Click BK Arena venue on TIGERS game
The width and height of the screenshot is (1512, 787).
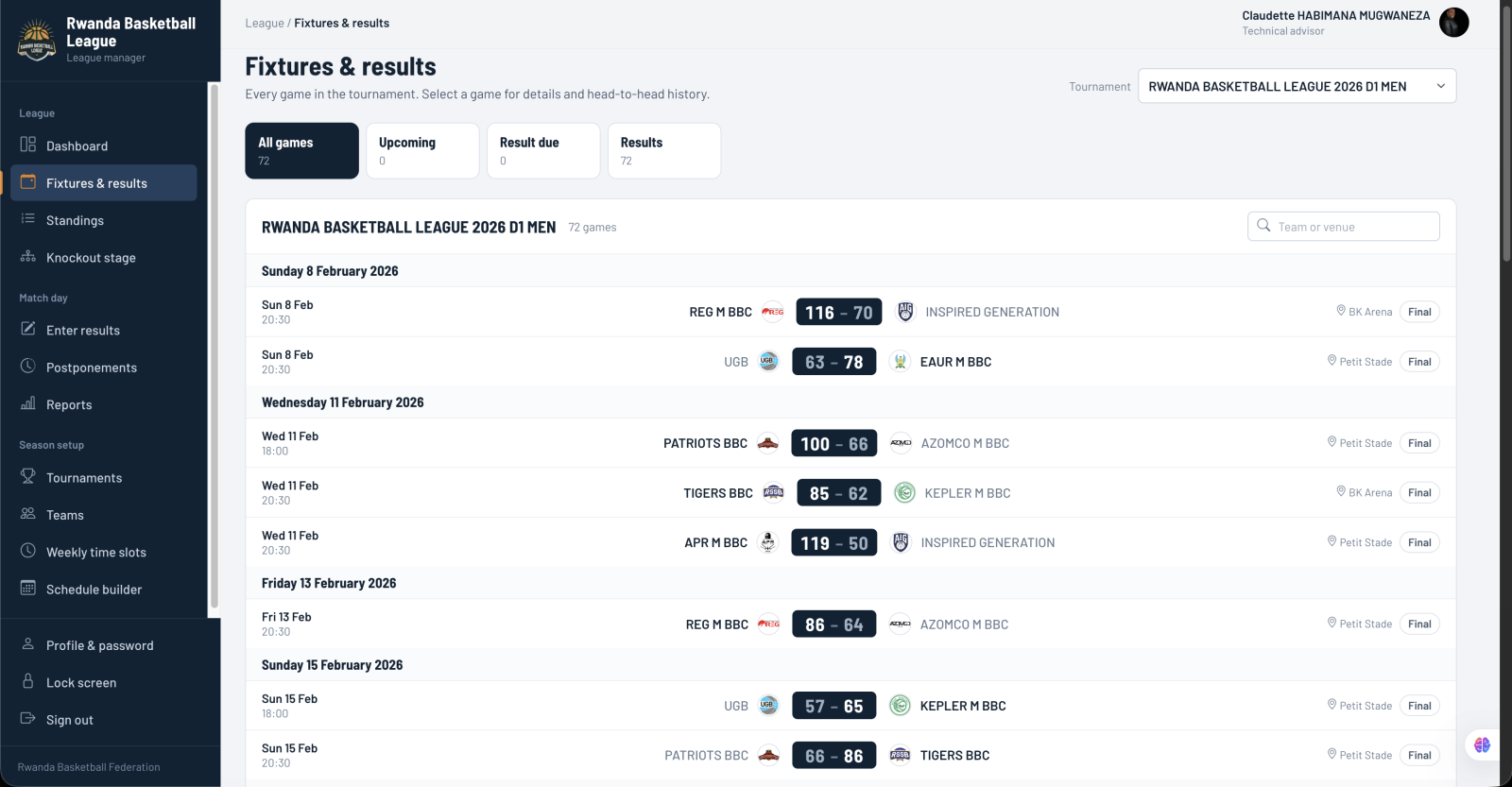[1365, 492]
